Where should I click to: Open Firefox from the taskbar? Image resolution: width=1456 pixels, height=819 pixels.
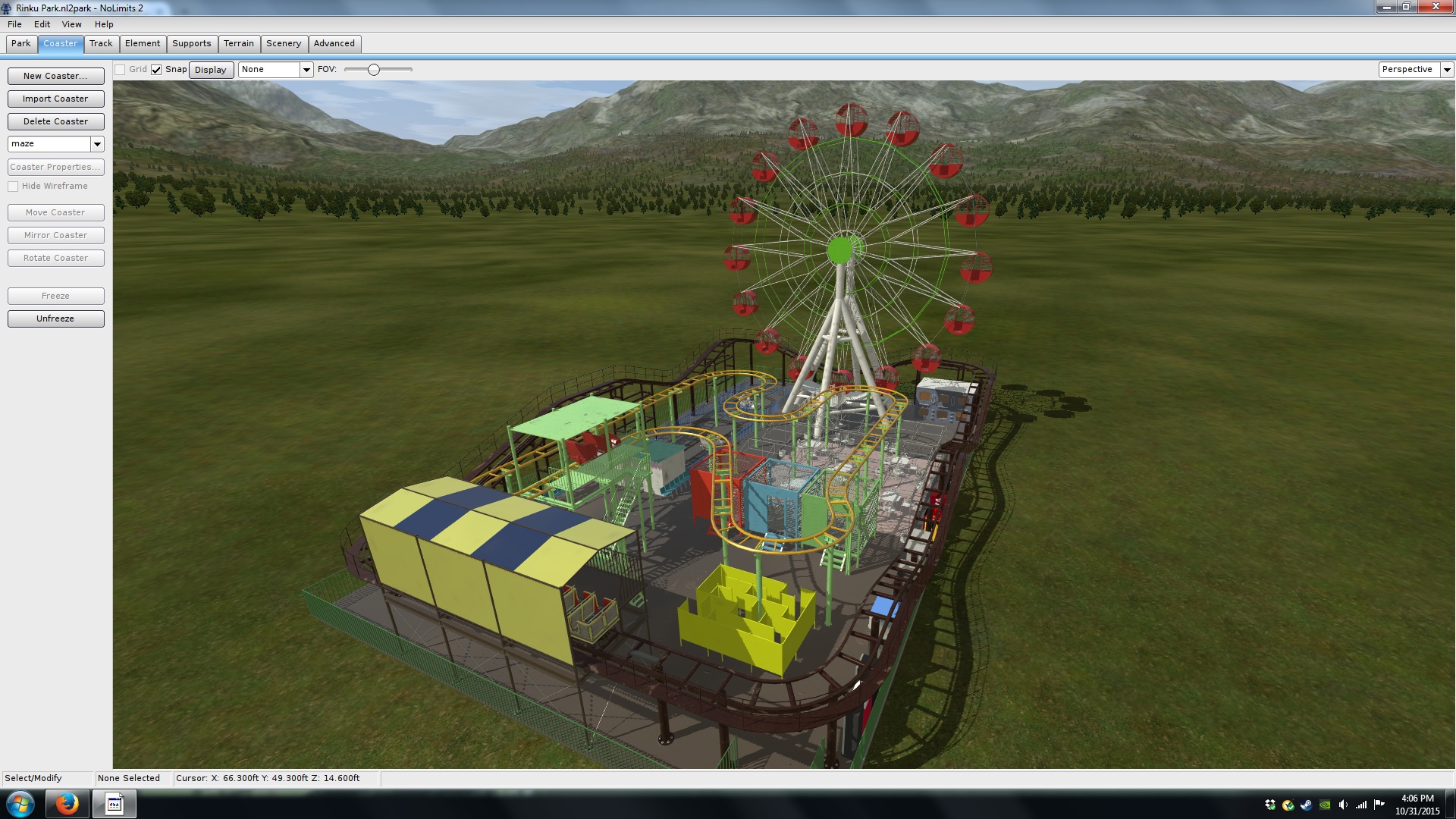(67, 804)
